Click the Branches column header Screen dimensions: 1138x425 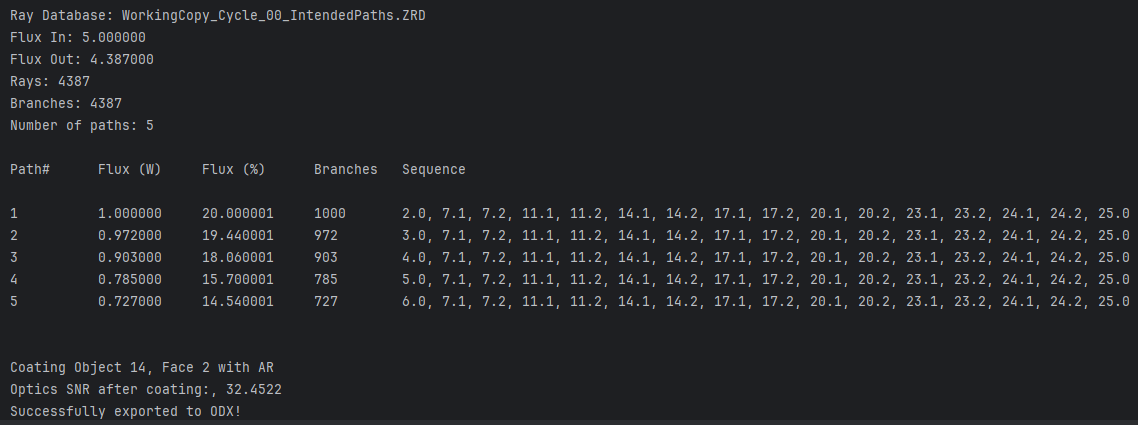pos(345,170)
